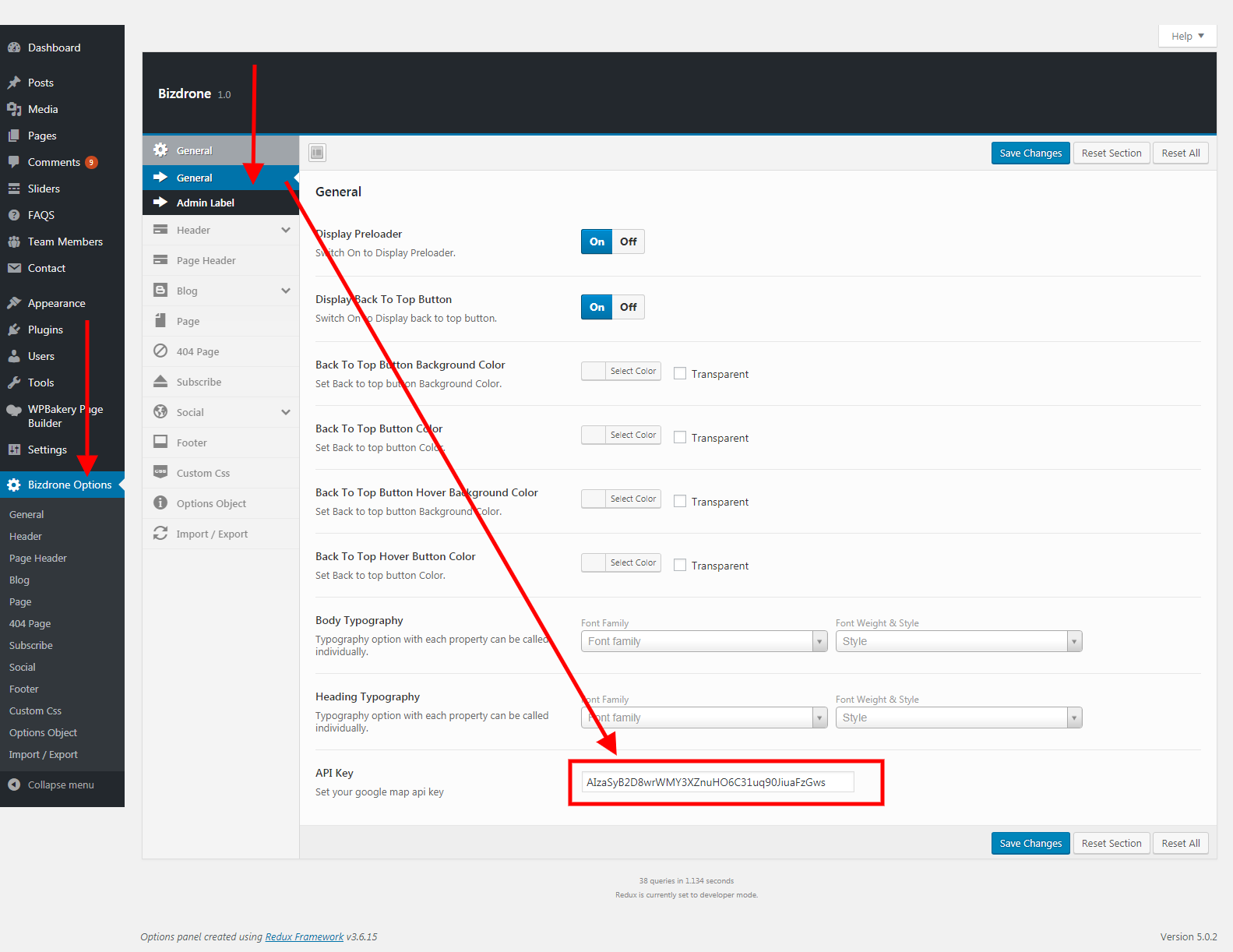Screen dimensions: 1233x952
Task: Click the Page Header section icon
Action: click(x=160, y=259)
